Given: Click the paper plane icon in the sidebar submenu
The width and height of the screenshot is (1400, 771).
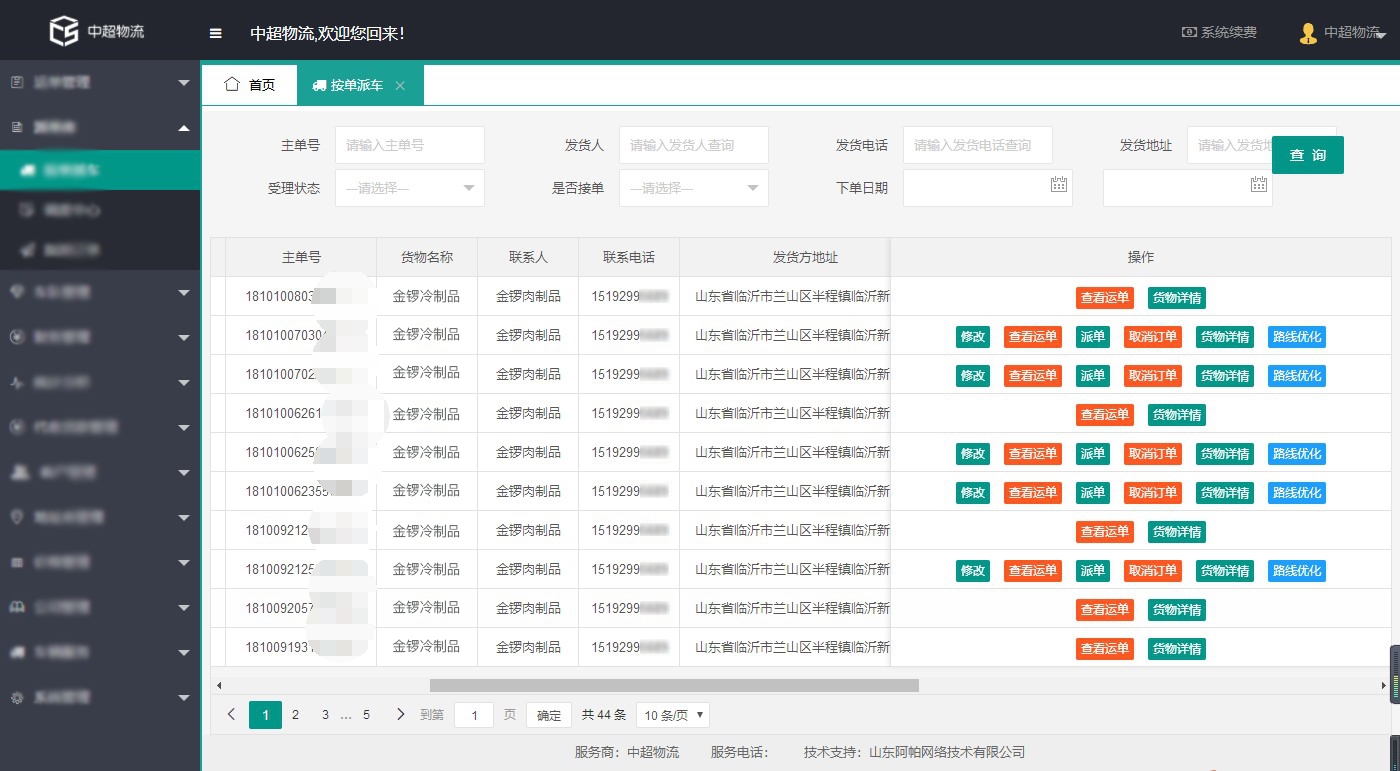Looking at the screenshot, I should point(27,249).
